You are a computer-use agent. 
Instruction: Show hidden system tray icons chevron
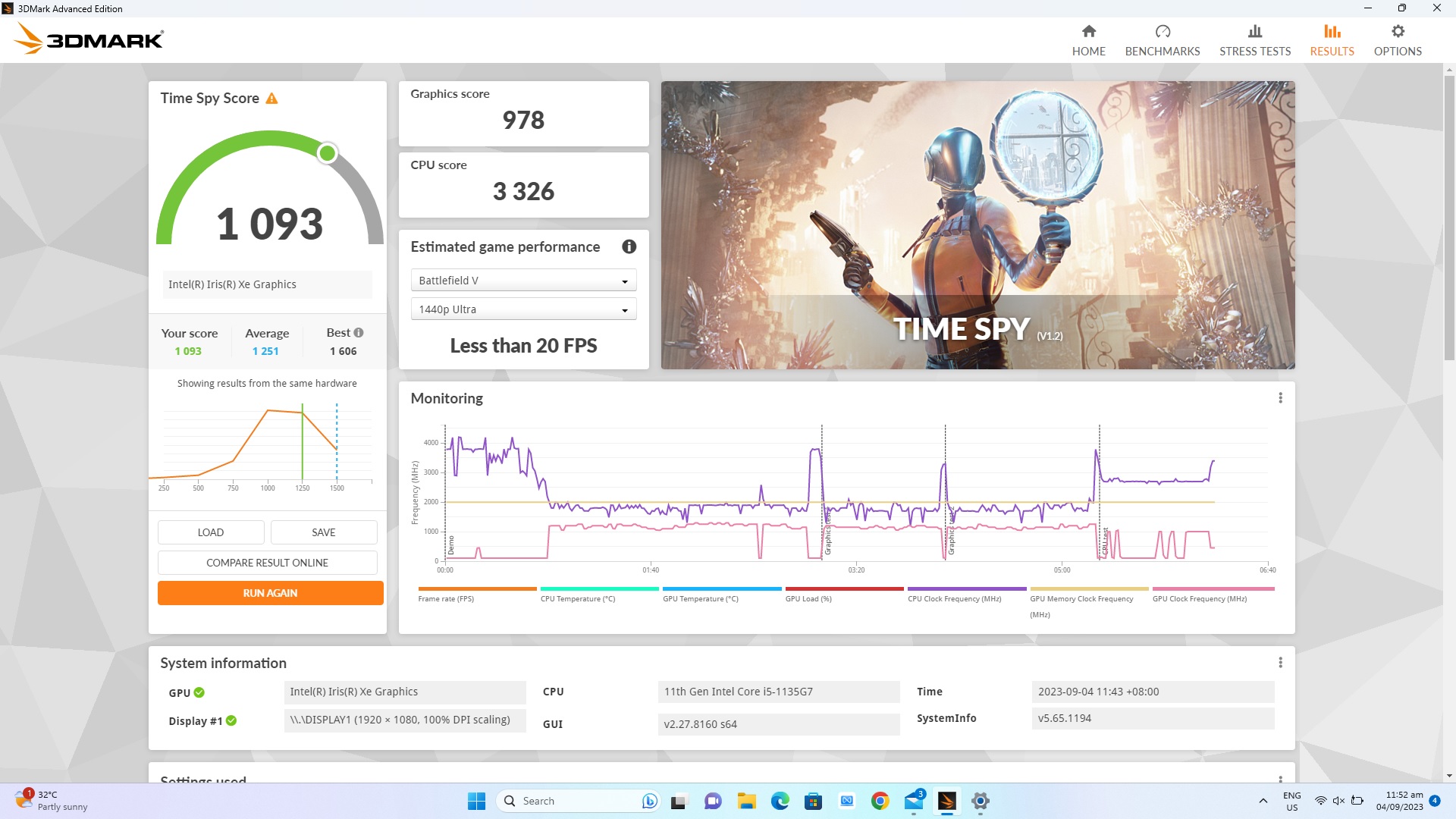click(1263, 801)
